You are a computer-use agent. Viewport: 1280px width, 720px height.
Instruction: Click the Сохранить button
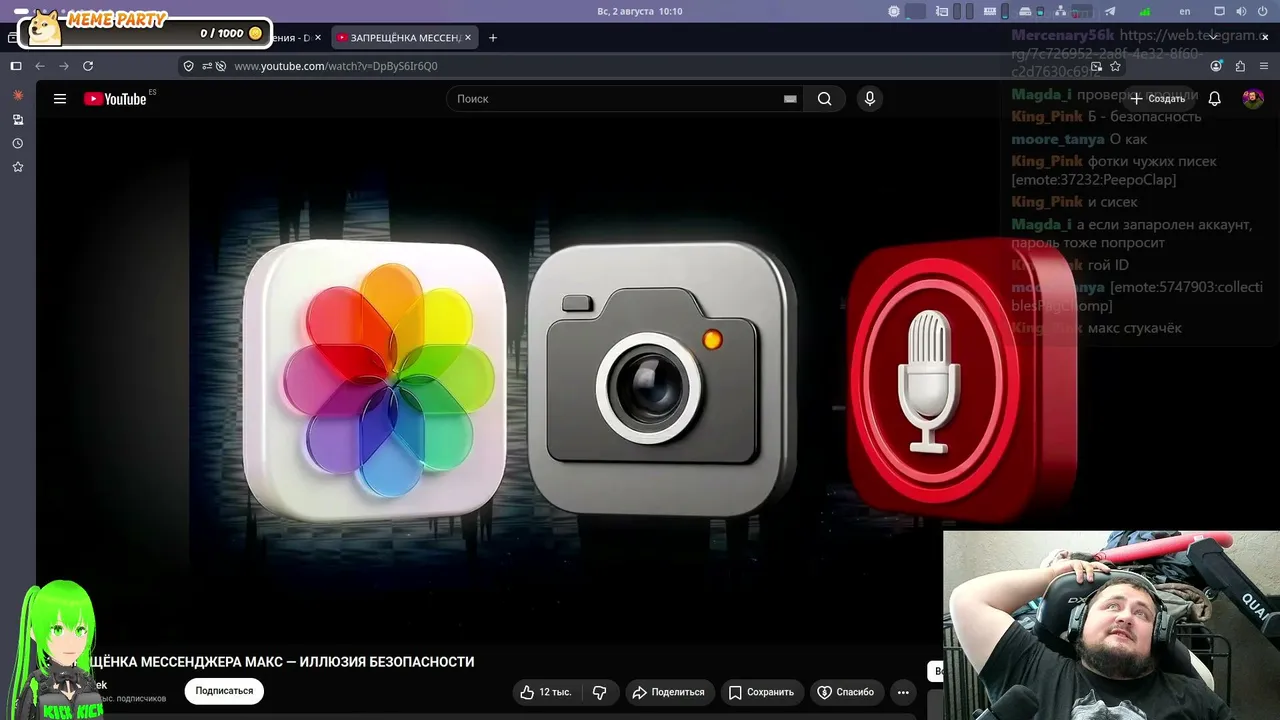click(761, 692)
